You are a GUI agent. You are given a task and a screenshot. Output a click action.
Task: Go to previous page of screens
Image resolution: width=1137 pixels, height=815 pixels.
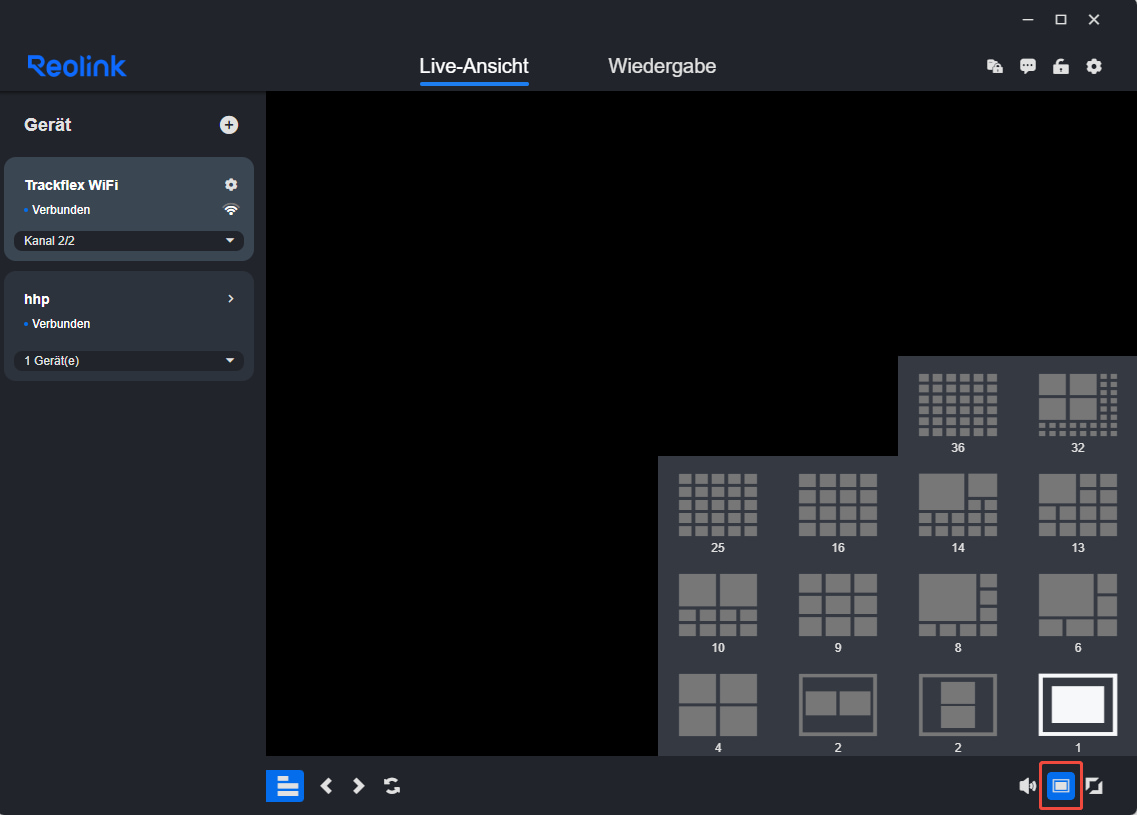click(326, 786)
